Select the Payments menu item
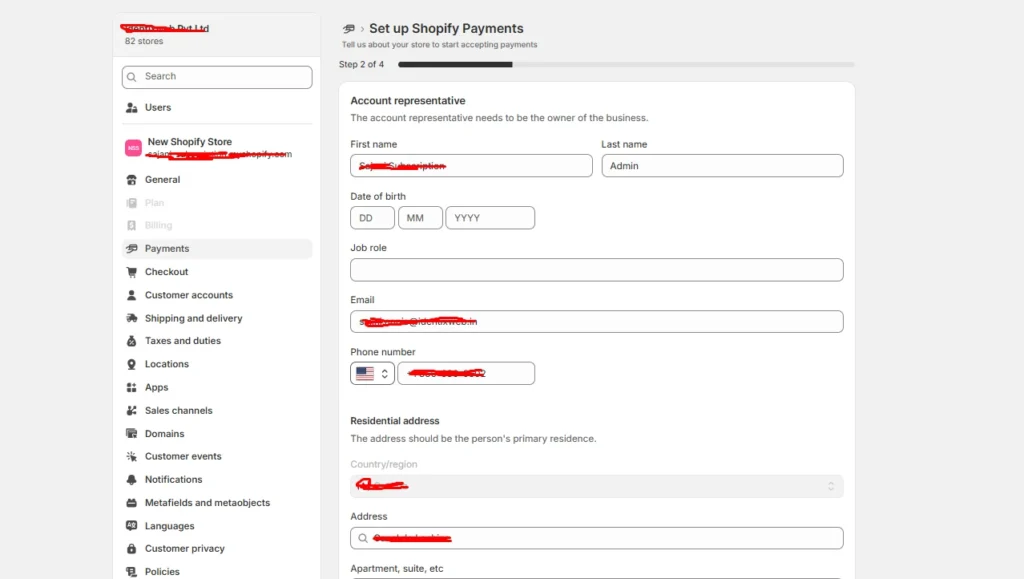1024x579 pixels. pos(217,249)
